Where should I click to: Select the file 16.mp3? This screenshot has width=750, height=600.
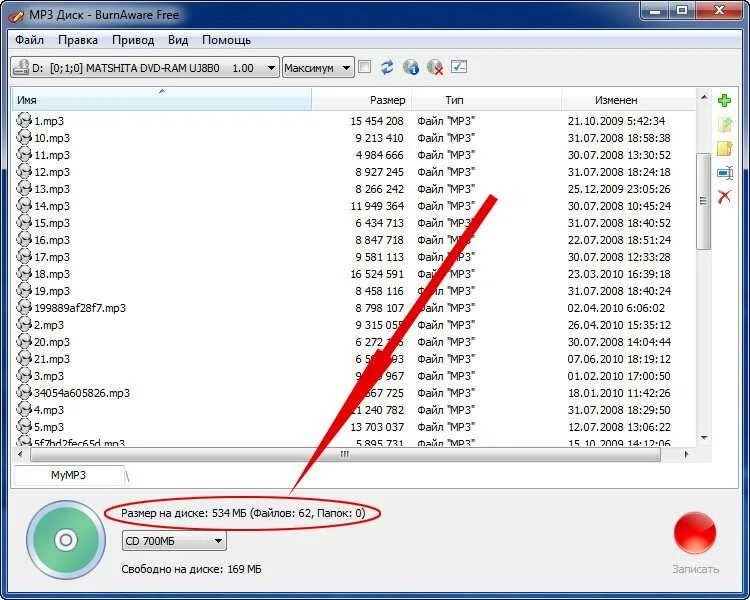coord(52,240)
